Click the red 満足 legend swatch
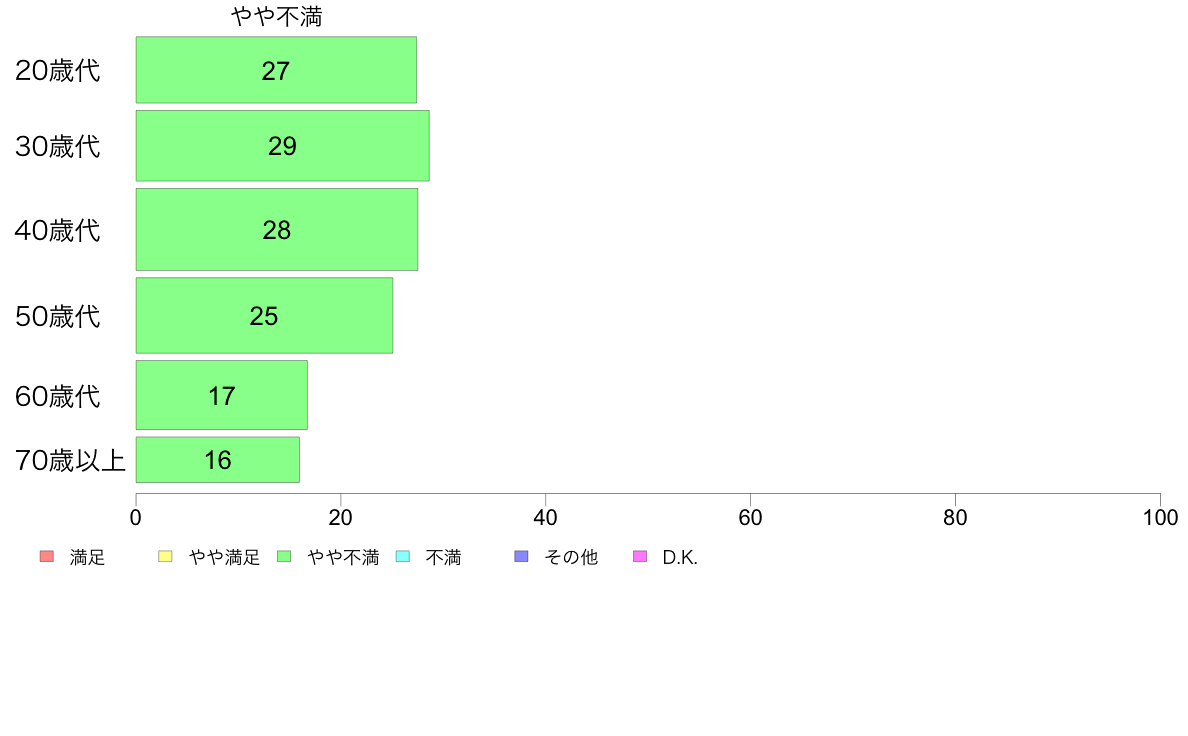The width and height of the screenshot is (1188, 736). click(x=47, y=556)
